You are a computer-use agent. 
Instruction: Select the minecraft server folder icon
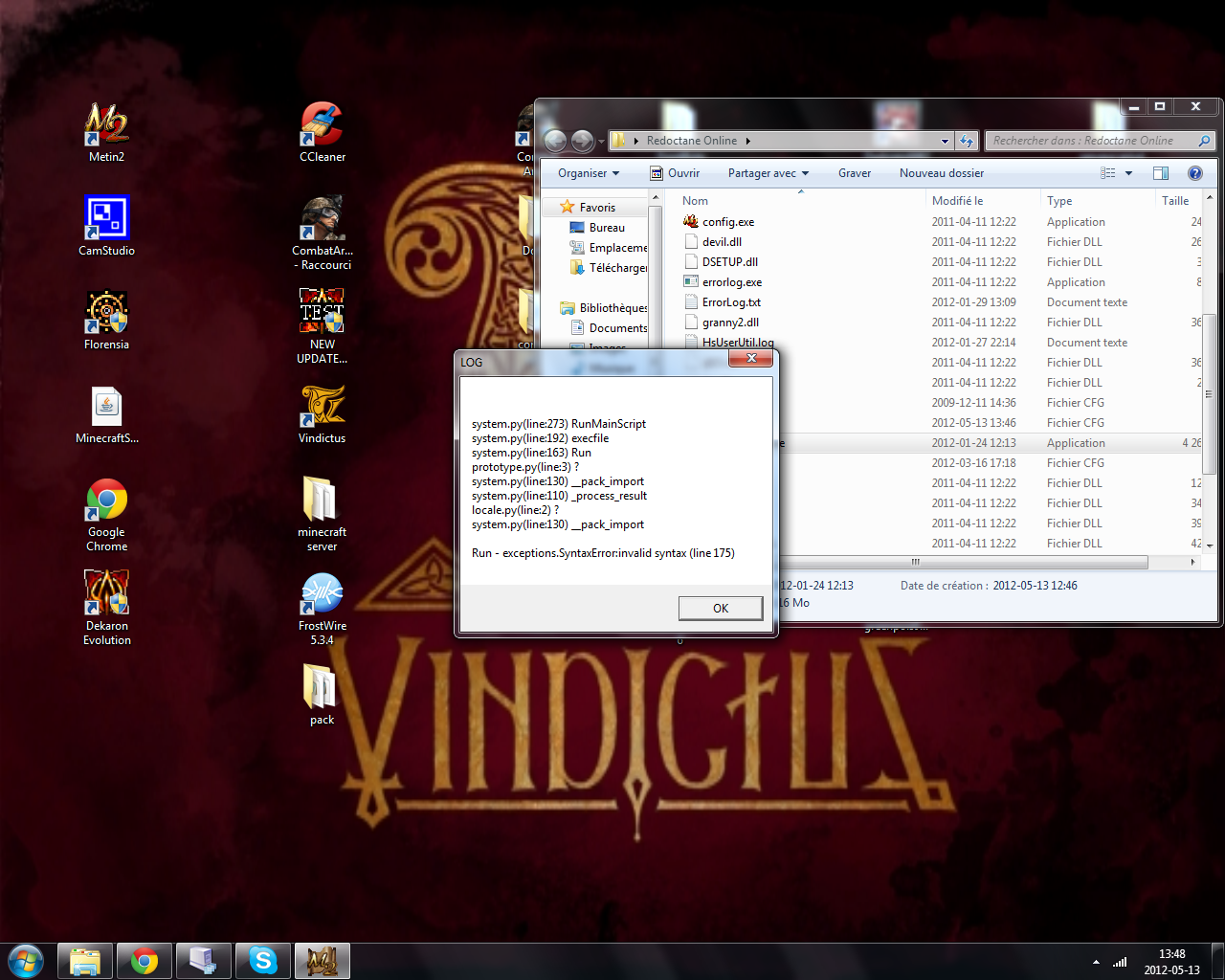(x=323, y=515)
